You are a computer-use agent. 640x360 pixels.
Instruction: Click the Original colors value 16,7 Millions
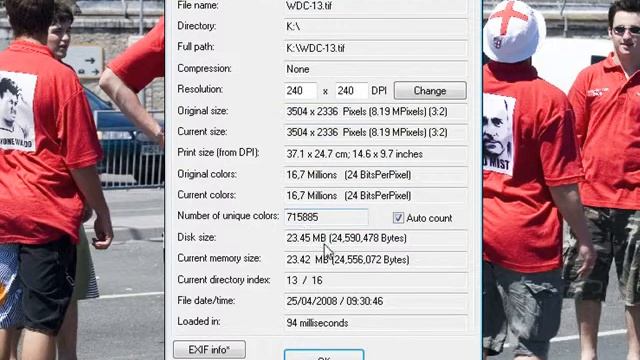tap(376, 175)
